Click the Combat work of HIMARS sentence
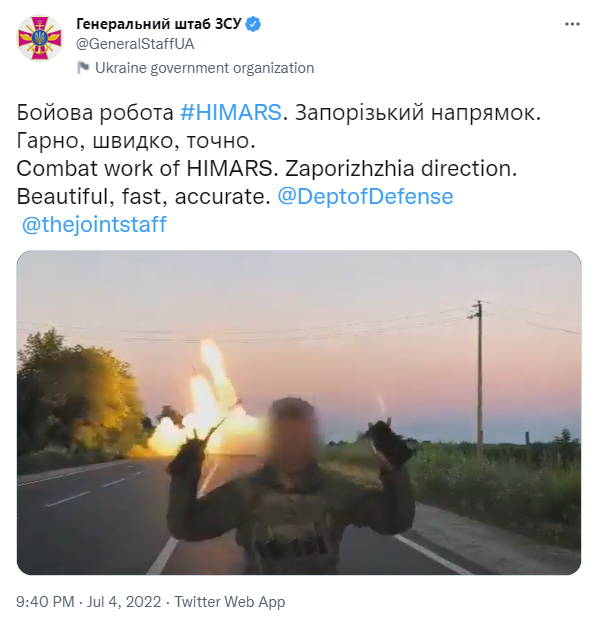This screenshot has height=622, width=598. click(145, 168)
